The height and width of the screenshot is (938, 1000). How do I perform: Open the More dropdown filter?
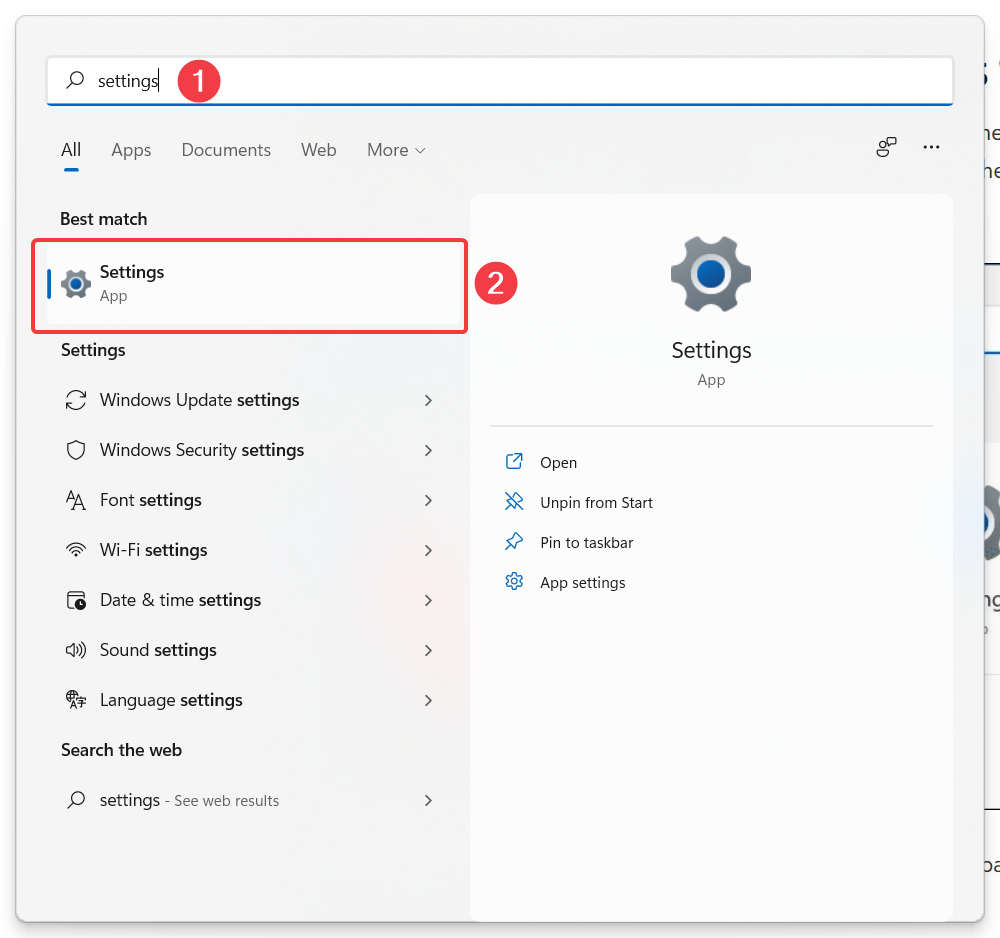(396, 150)
